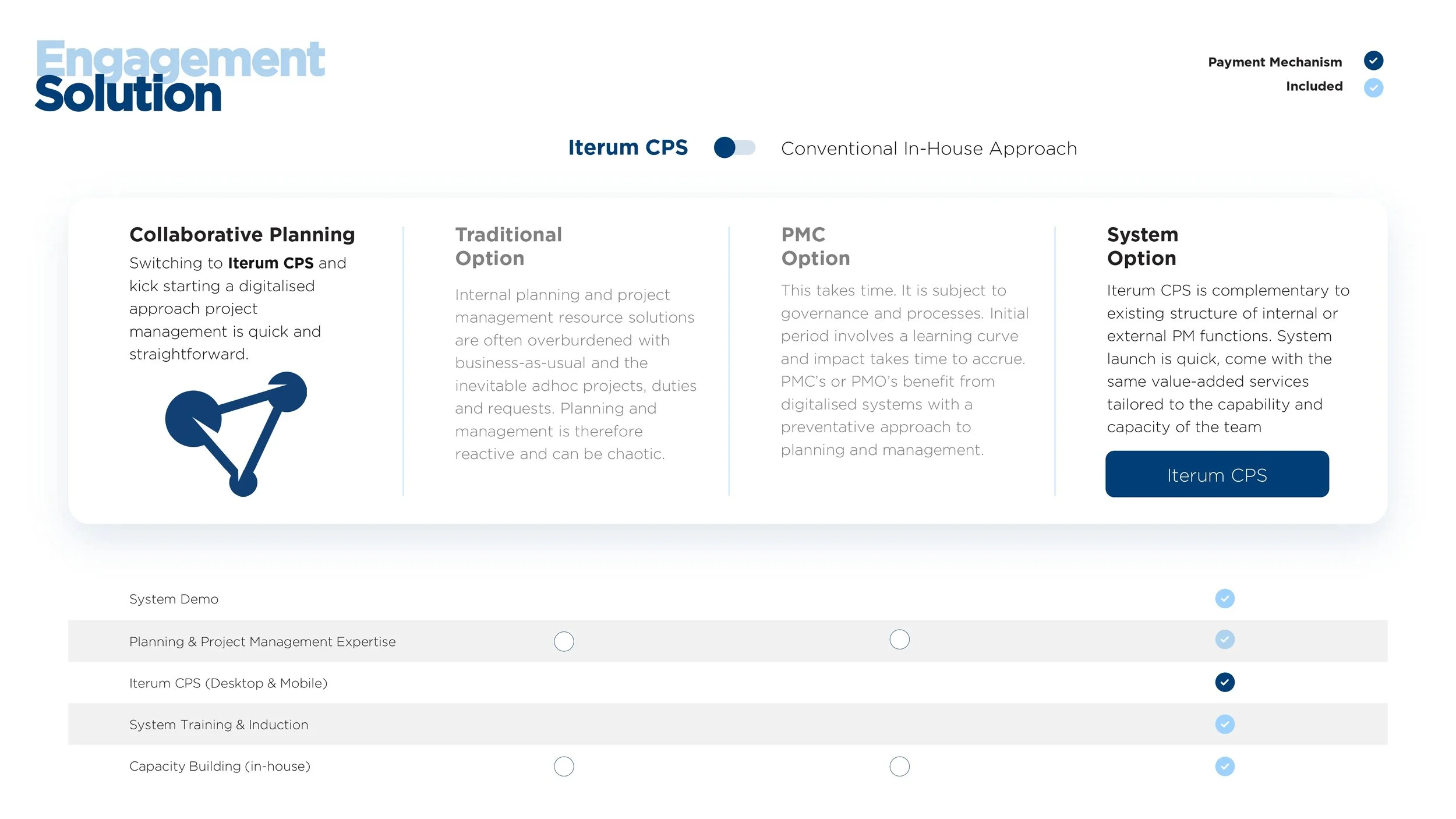Click the Iterum CPS triangular network logo
Screen dimensions: 1456x819
(236, 433)
